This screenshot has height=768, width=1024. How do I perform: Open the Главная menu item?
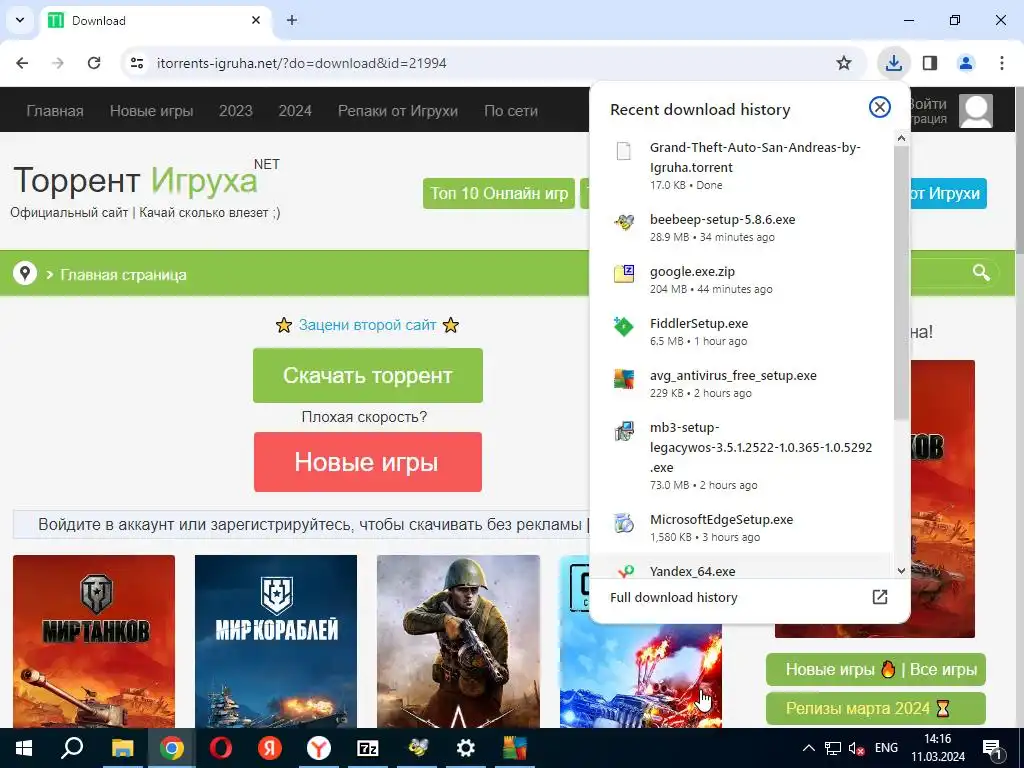coord(55,111)
